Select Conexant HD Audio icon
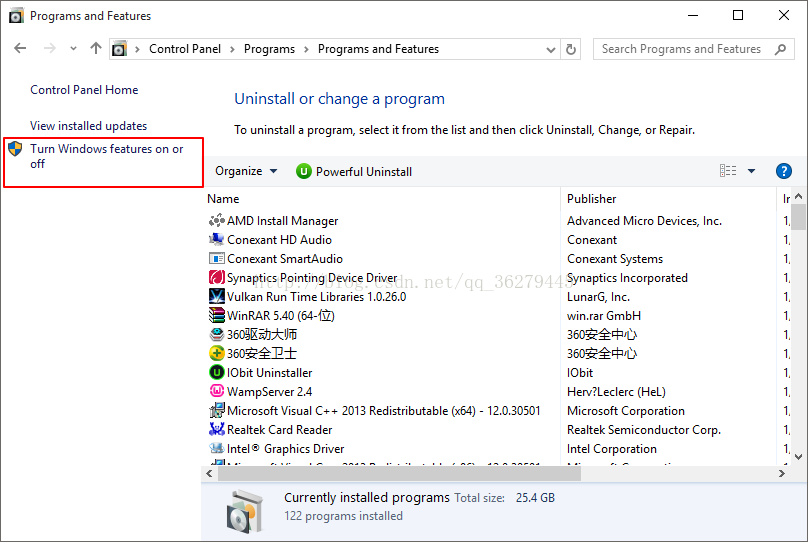Image resolution: width=808 pixels, height=542 pixels. 217,240
